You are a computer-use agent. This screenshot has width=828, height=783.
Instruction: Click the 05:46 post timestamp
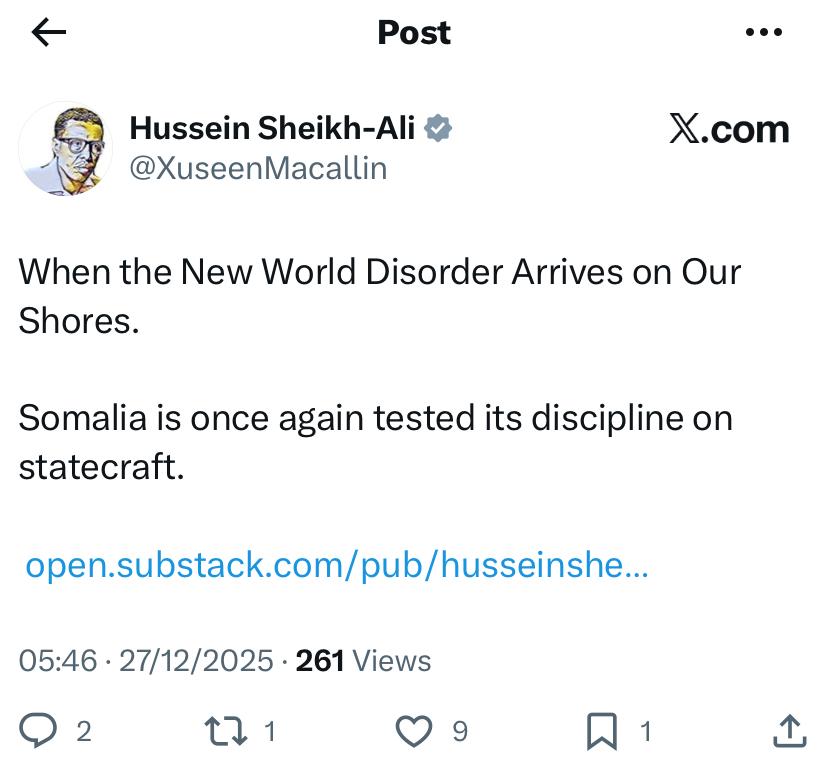tap(58, 661)
